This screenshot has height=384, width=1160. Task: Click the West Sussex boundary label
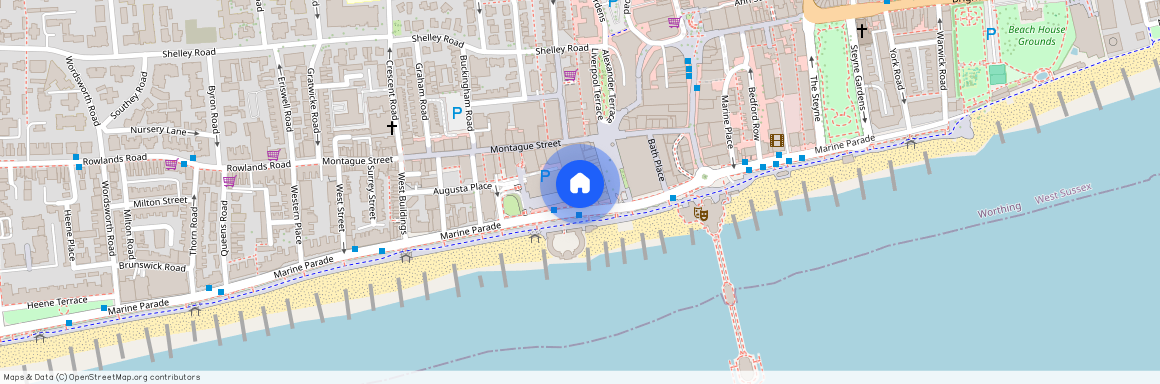tap(1063, 195)
